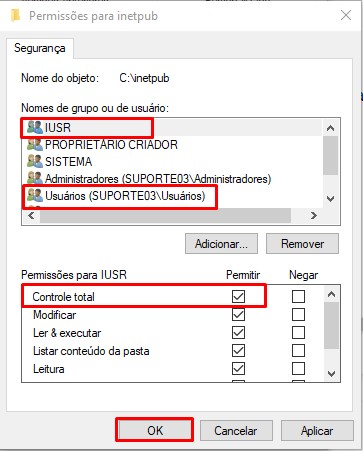Check Negar for Leitura permission

(x=298, y=369)
